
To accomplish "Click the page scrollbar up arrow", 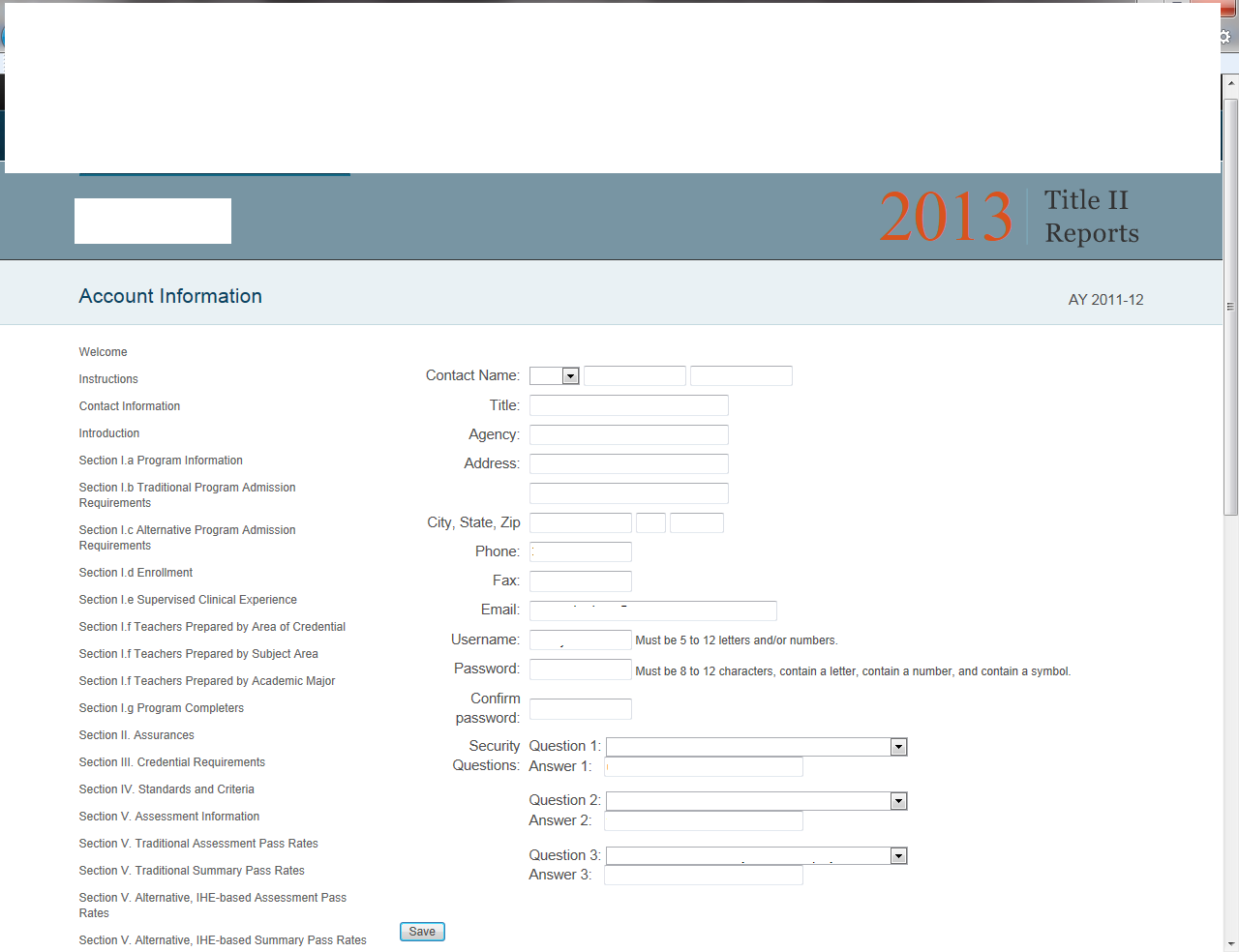I will 1231,84.
